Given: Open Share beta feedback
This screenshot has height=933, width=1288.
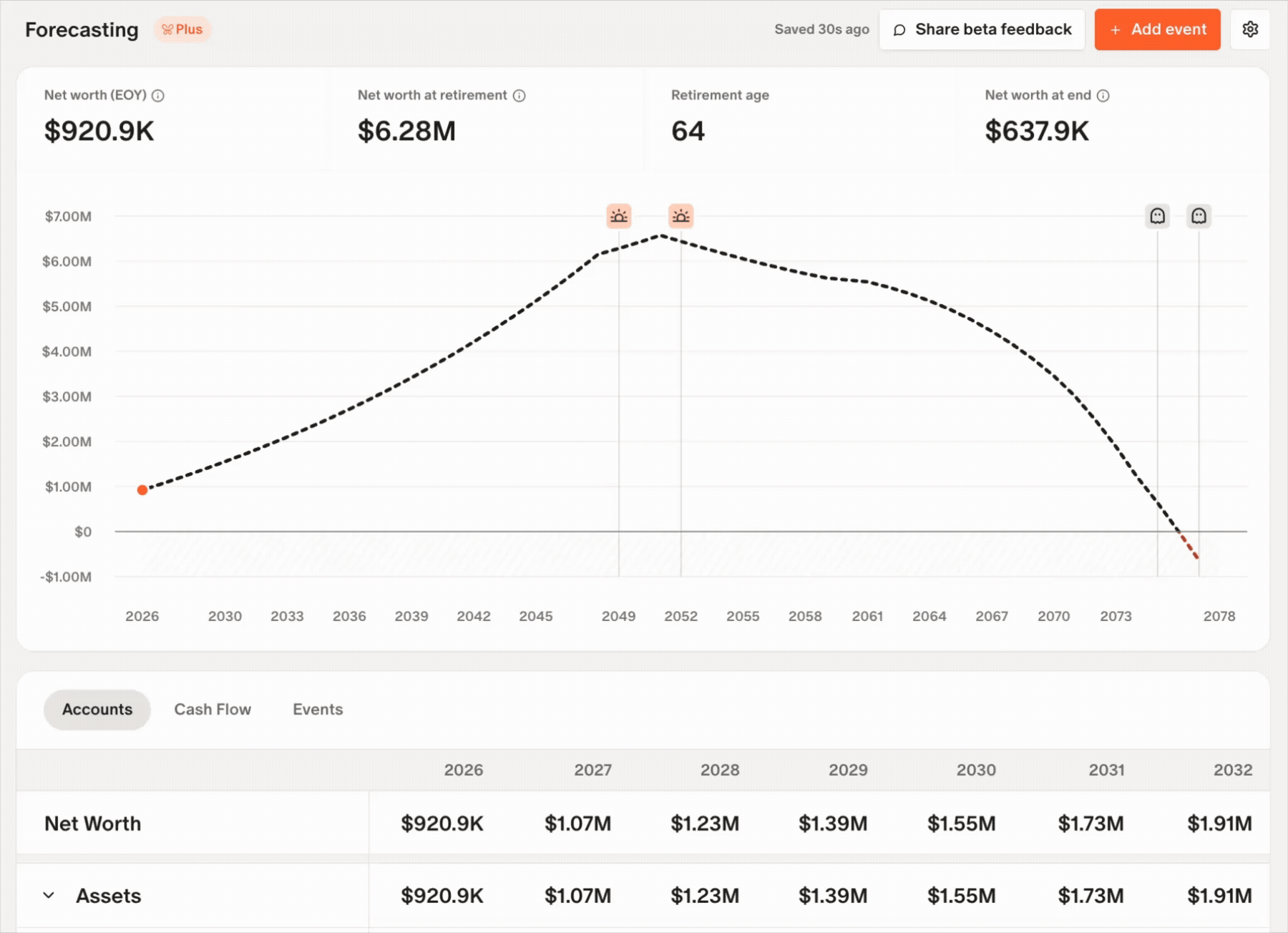Looking at the screenshot, I should pos(982,29).
